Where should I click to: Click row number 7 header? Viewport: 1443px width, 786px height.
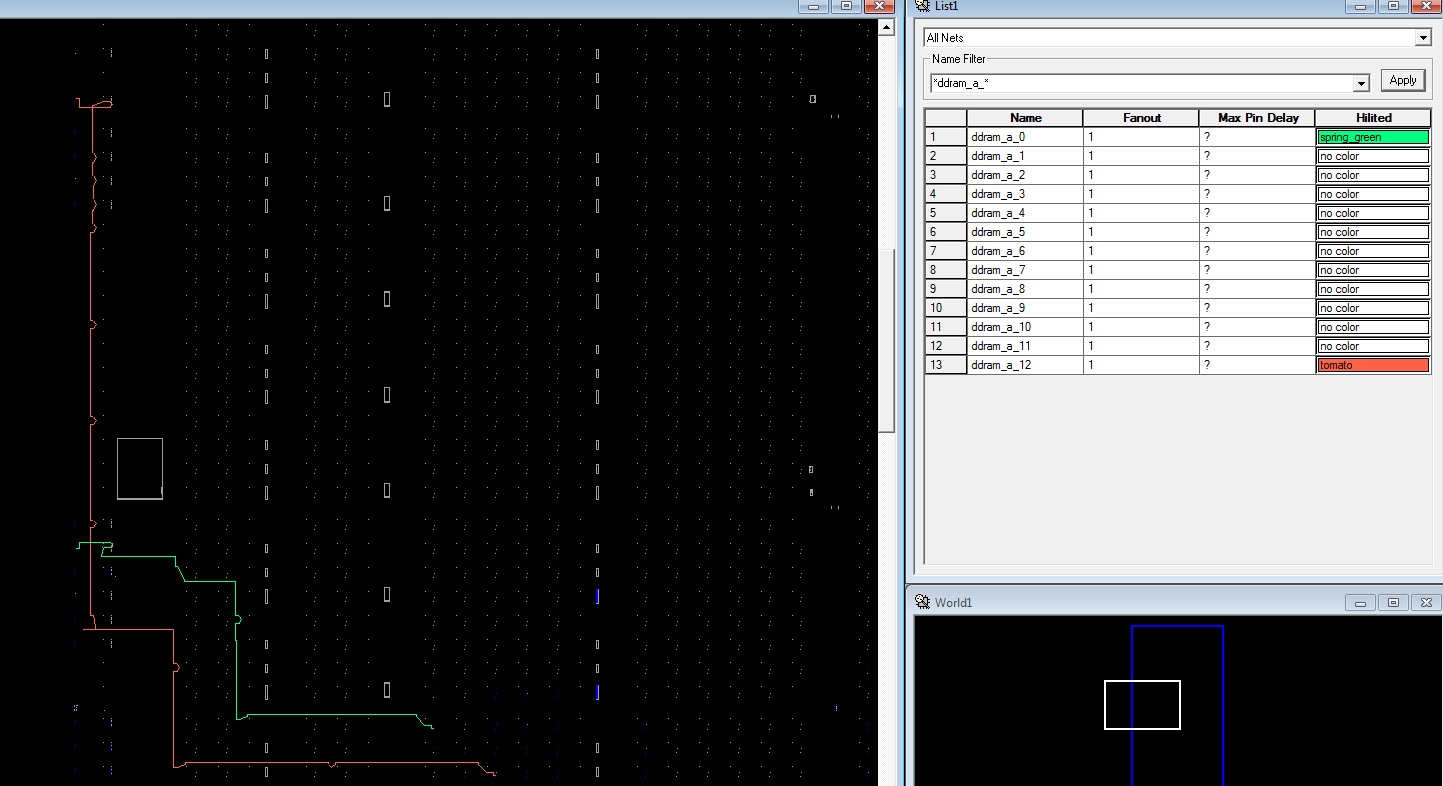946,251
